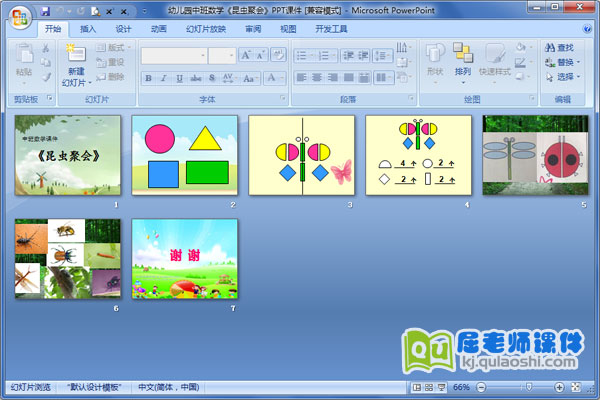Image resolution: width=600 pixels, height=400 pixels.
Task: Expand the font name combo box
Action: [201, 56]
